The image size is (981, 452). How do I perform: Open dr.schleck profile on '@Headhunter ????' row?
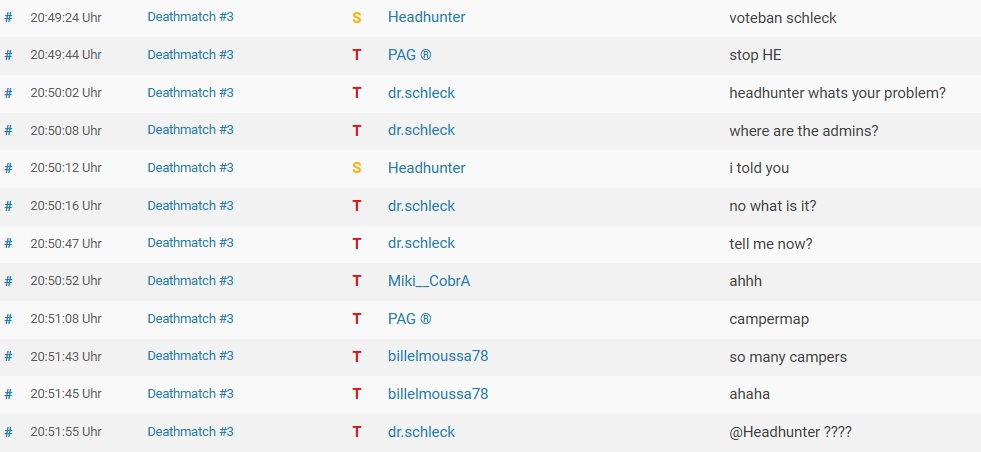pyautogui.click(x=422, y=432)
